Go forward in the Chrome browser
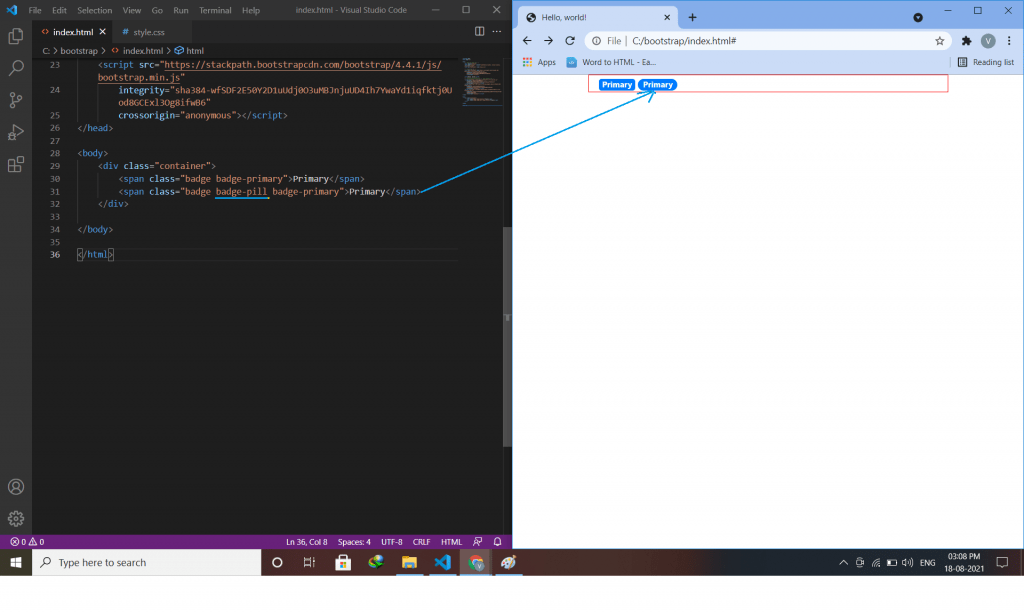1024x612 pixels. [x=549, y=40]
